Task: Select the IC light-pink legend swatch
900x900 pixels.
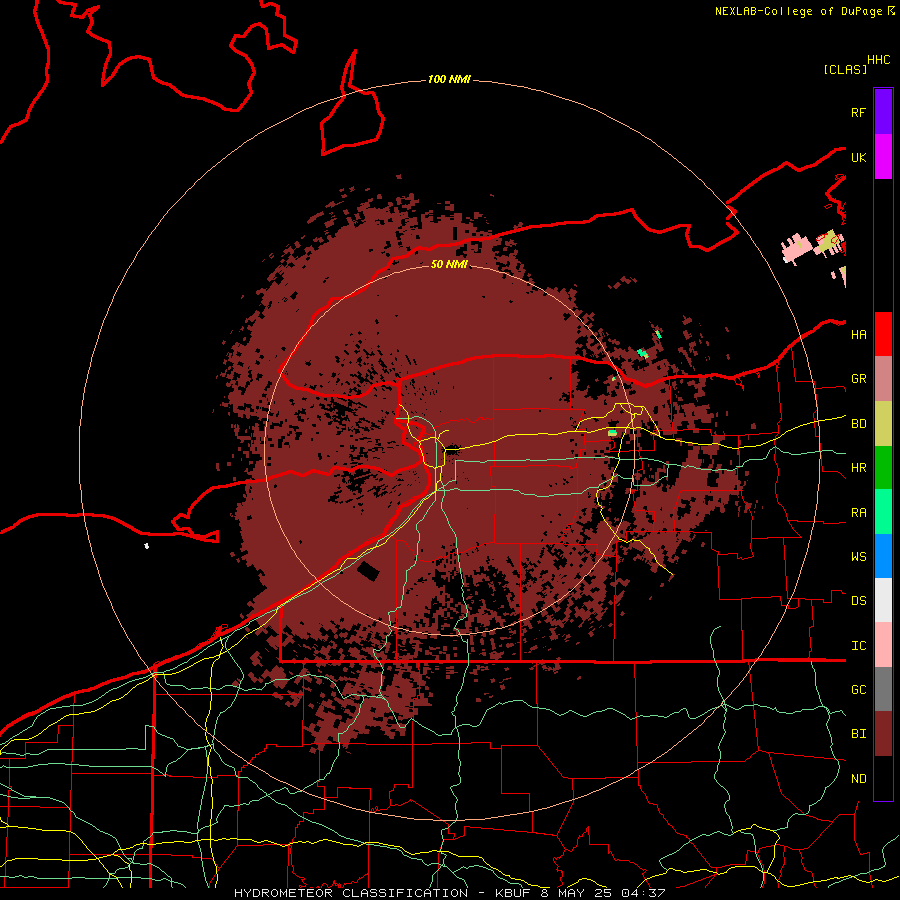Action: tap(883, 645)
